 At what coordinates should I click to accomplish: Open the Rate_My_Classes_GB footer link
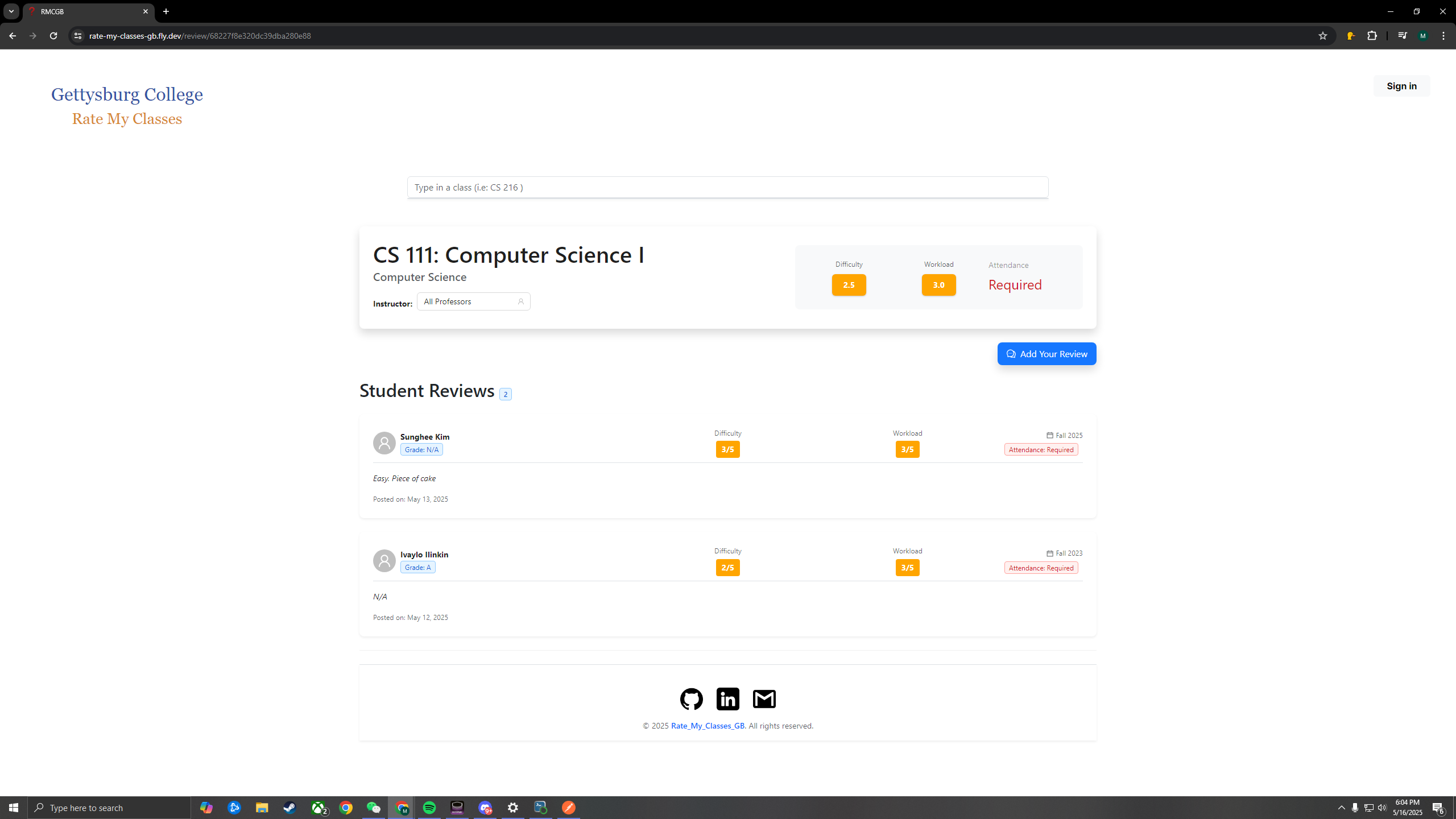click(x=708, y=726)
